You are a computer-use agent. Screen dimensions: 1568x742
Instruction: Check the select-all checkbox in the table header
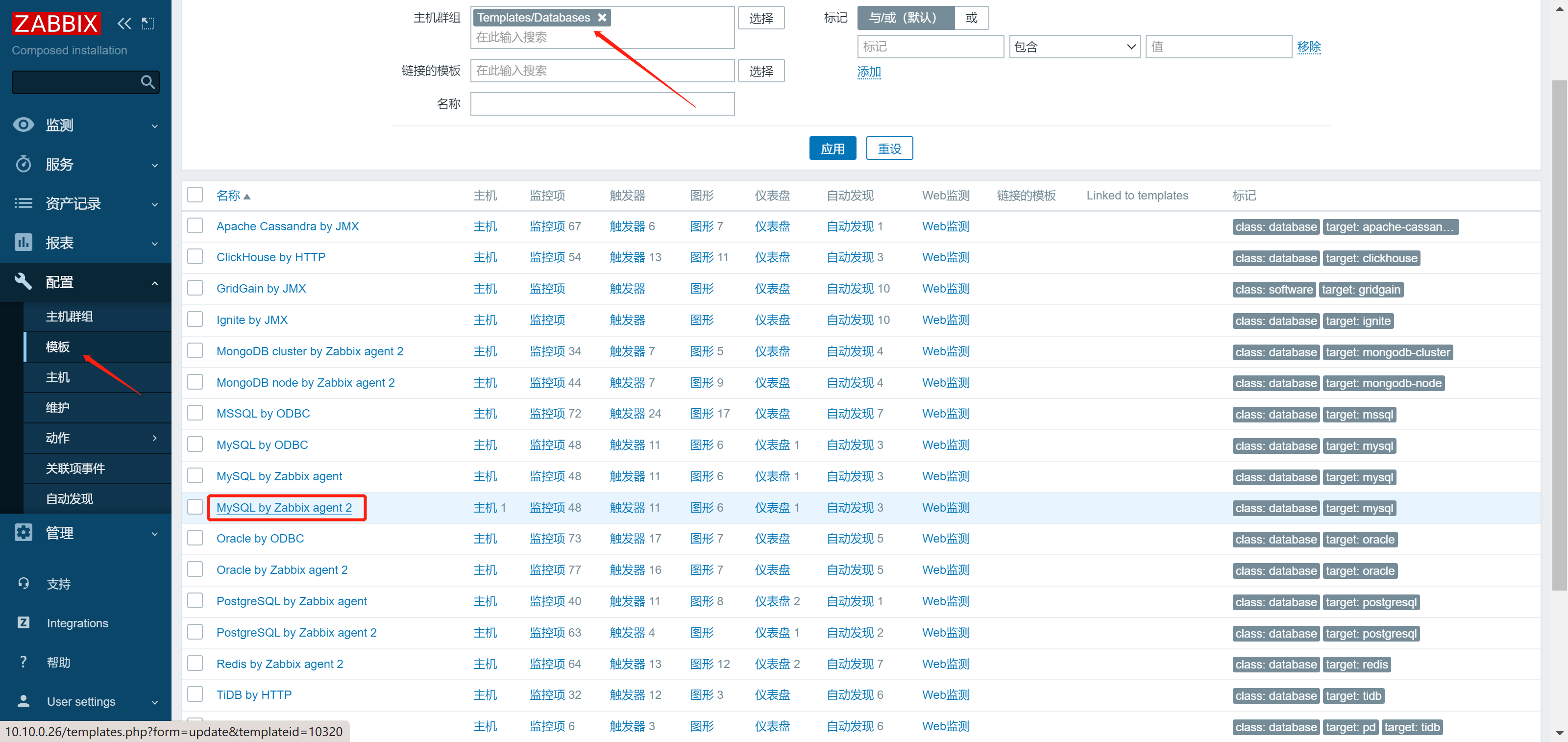coord(195,195)
